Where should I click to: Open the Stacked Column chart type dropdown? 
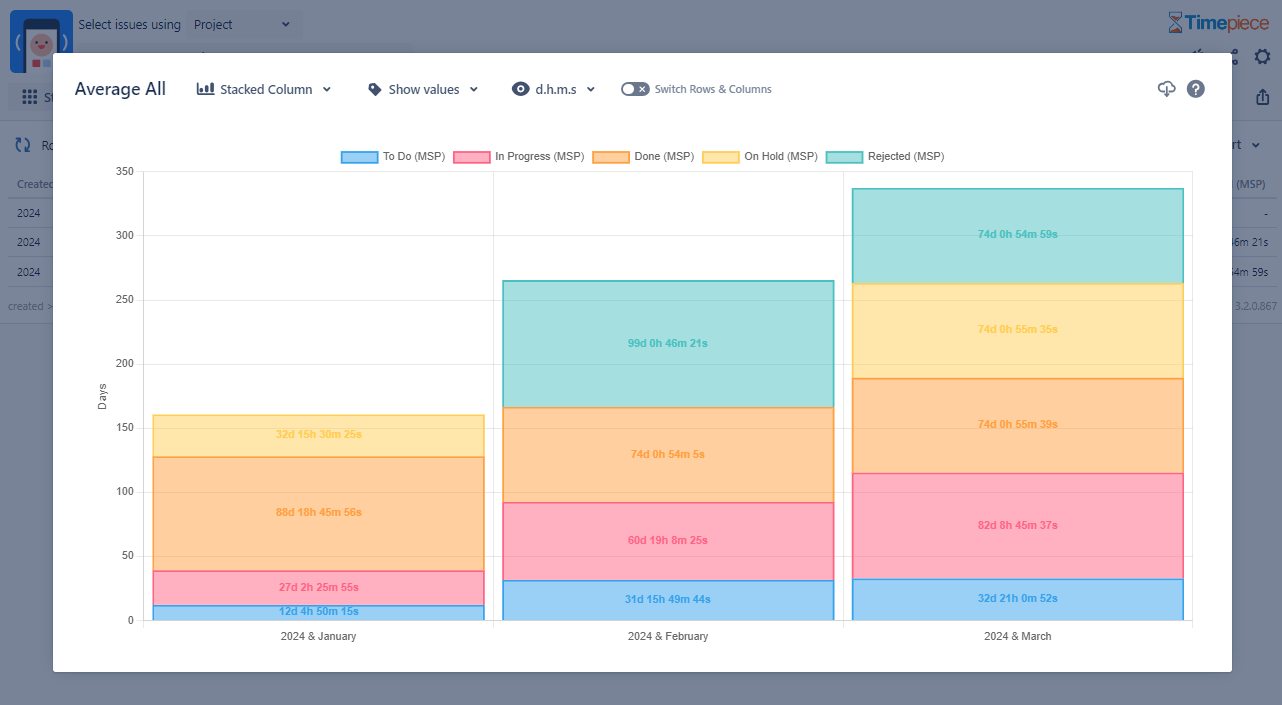click(264, 89)
